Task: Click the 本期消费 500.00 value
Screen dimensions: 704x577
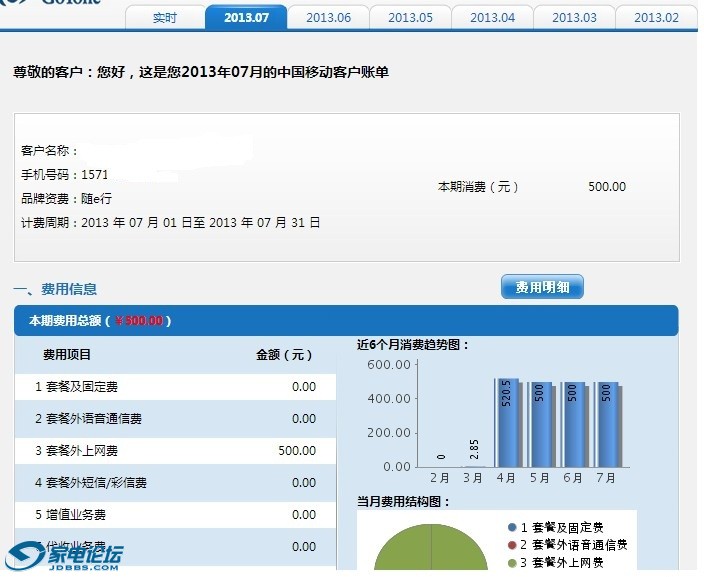Action: click(607, 187)
